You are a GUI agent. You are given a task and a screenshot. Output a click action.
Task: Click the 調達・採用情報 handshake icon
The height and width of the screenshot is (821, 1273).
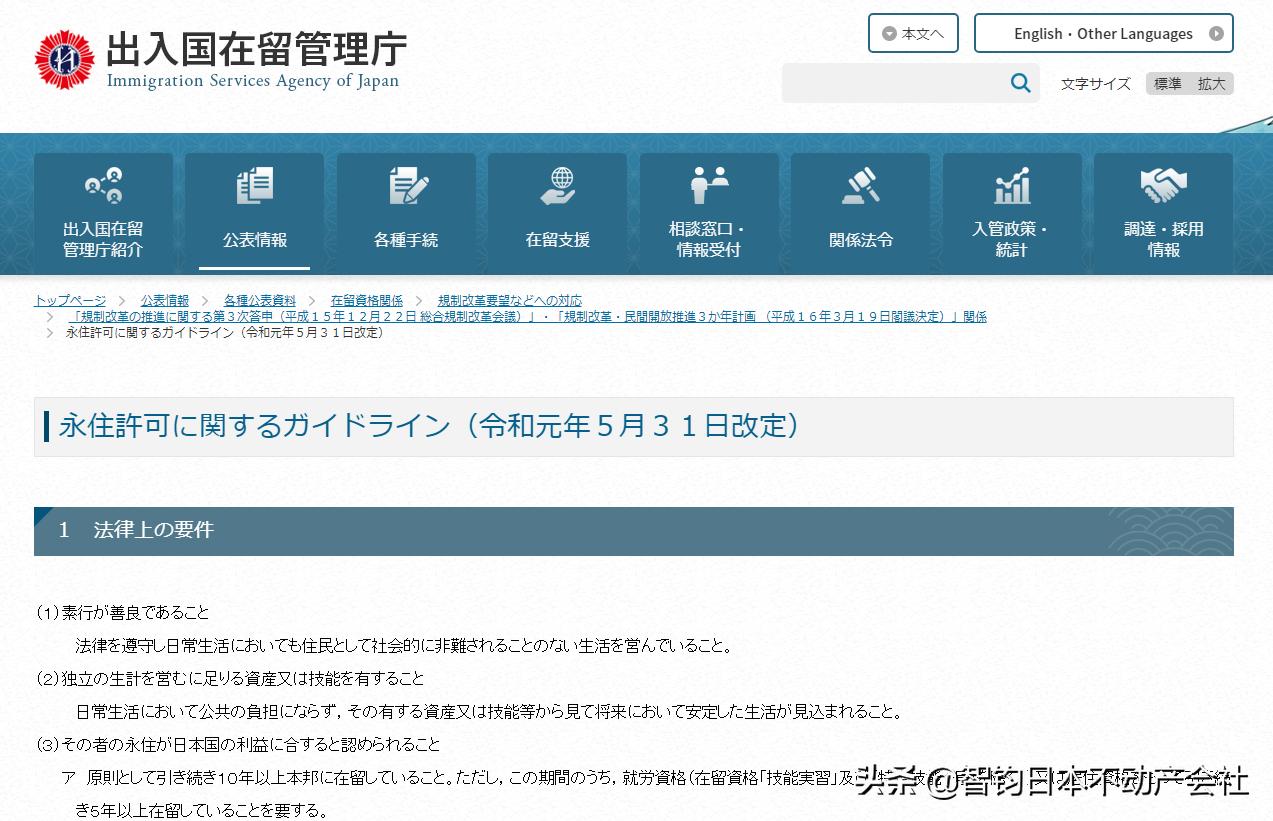1163,185
